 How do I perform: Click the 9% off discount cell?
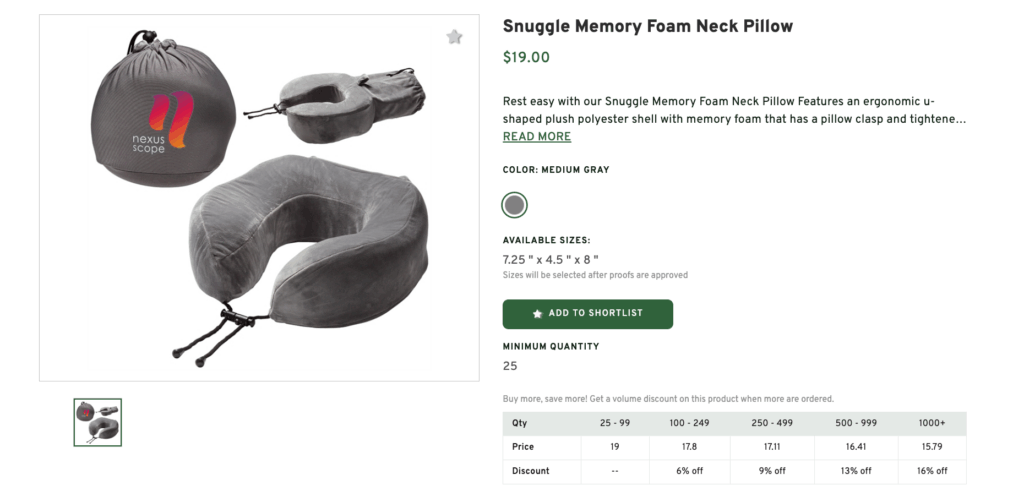click(772, 471)
